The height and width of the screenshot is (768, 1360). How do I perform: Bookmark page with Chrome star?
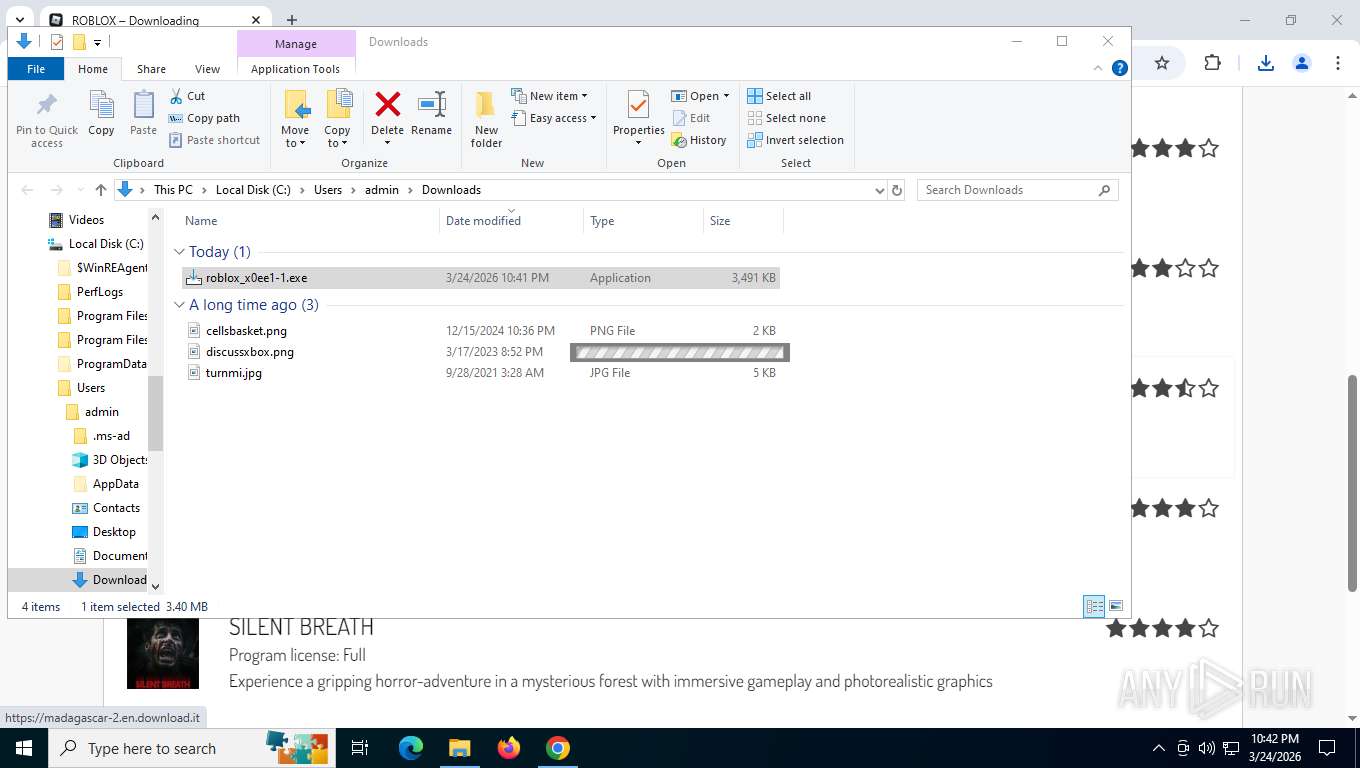[x=1162, y=63]
